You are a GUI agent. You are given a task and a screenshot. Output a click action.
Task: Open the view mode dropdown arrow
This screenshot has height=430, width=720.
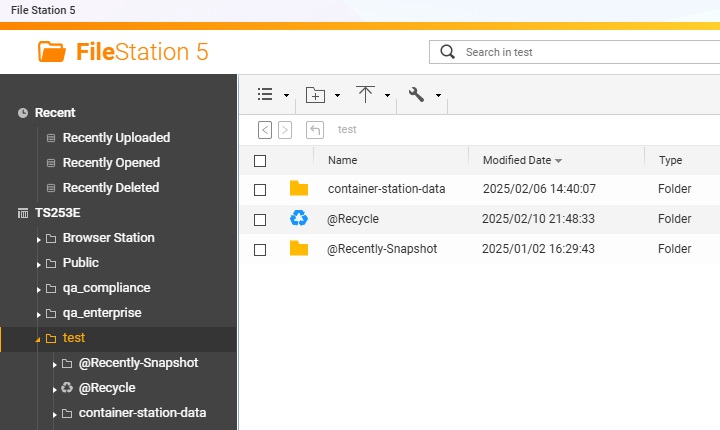(x=287, y=96)
